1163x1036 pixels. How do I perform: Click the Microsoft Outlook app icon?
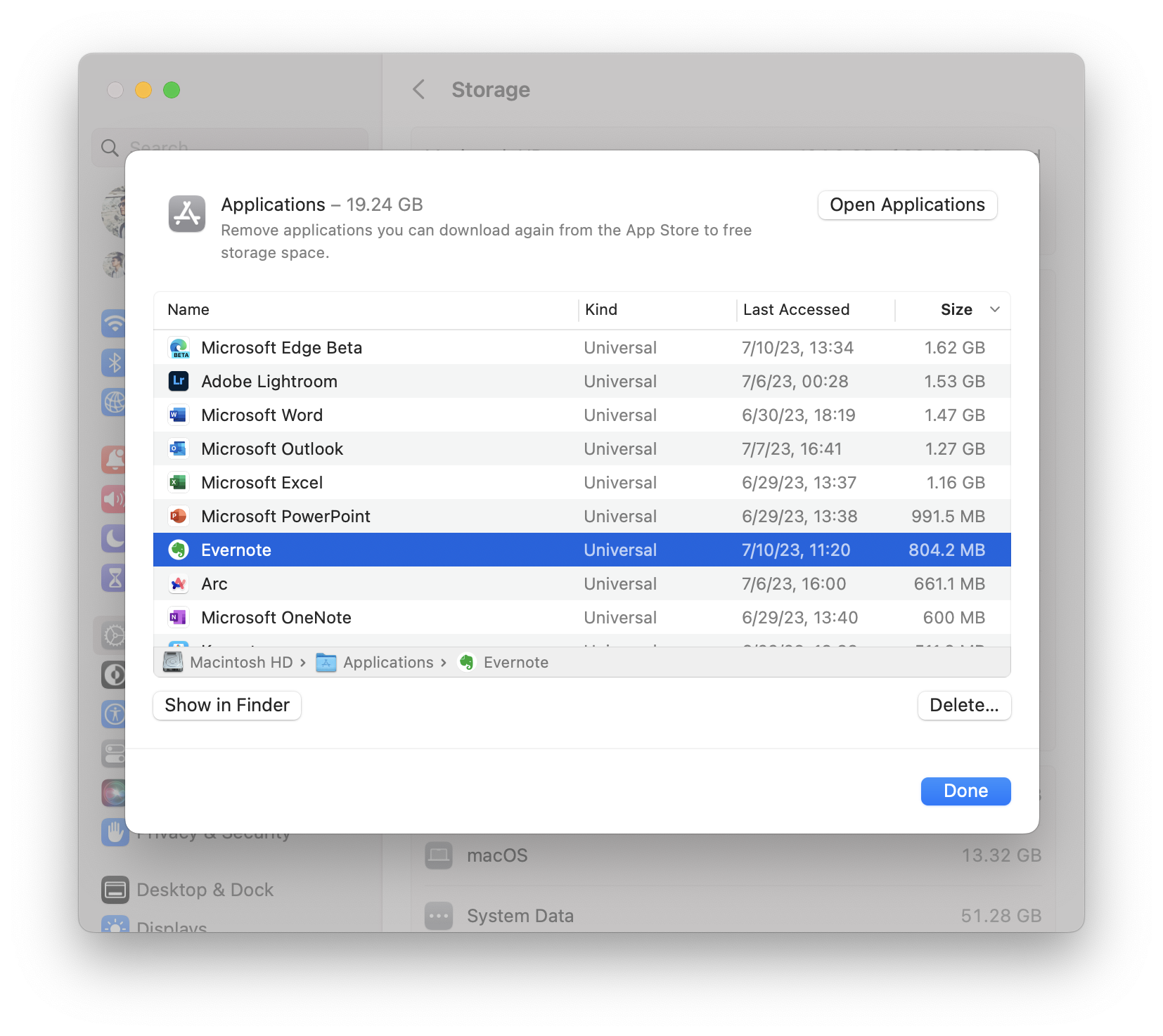click(x=179, y=449)
